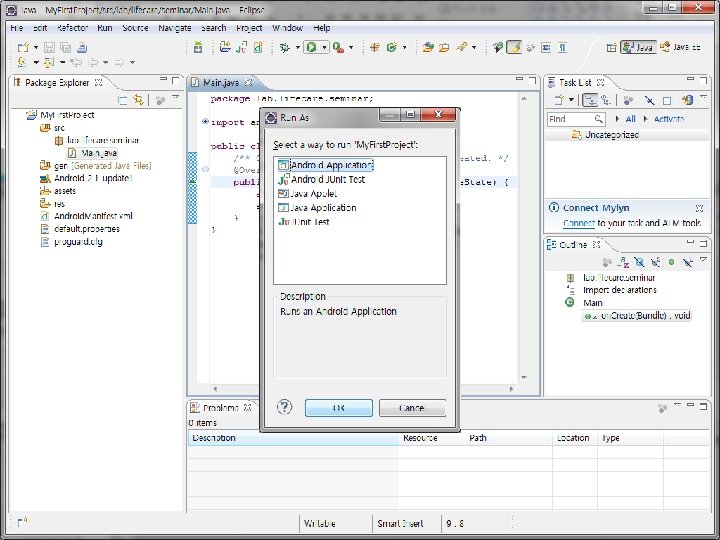Open the Navigate menu
The width and height of the screenshot is (720, 540).
click(174, 28)
